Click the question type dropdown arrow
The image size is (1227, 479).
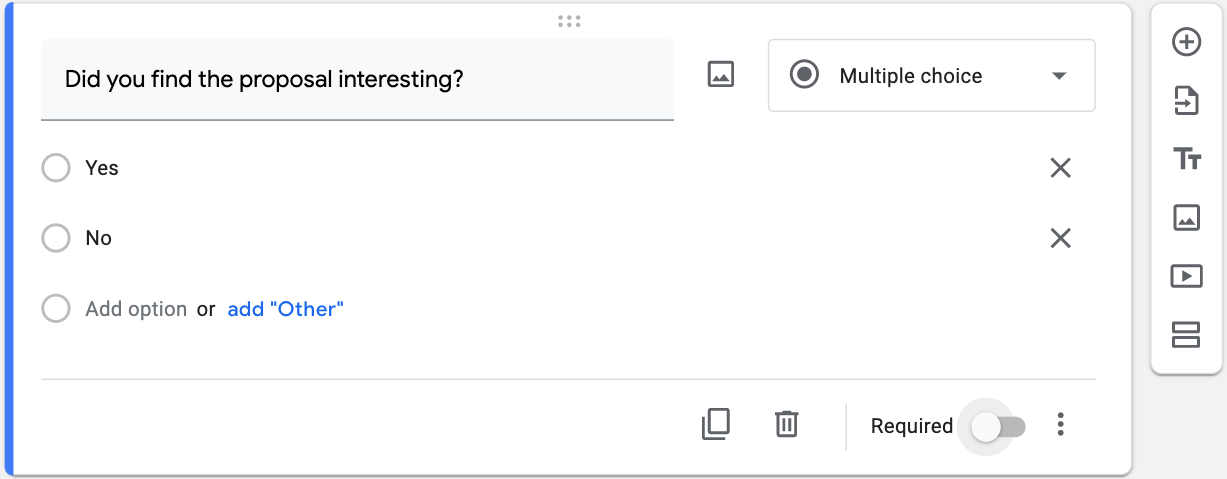pyautogui.click(x=1060, y=76)
